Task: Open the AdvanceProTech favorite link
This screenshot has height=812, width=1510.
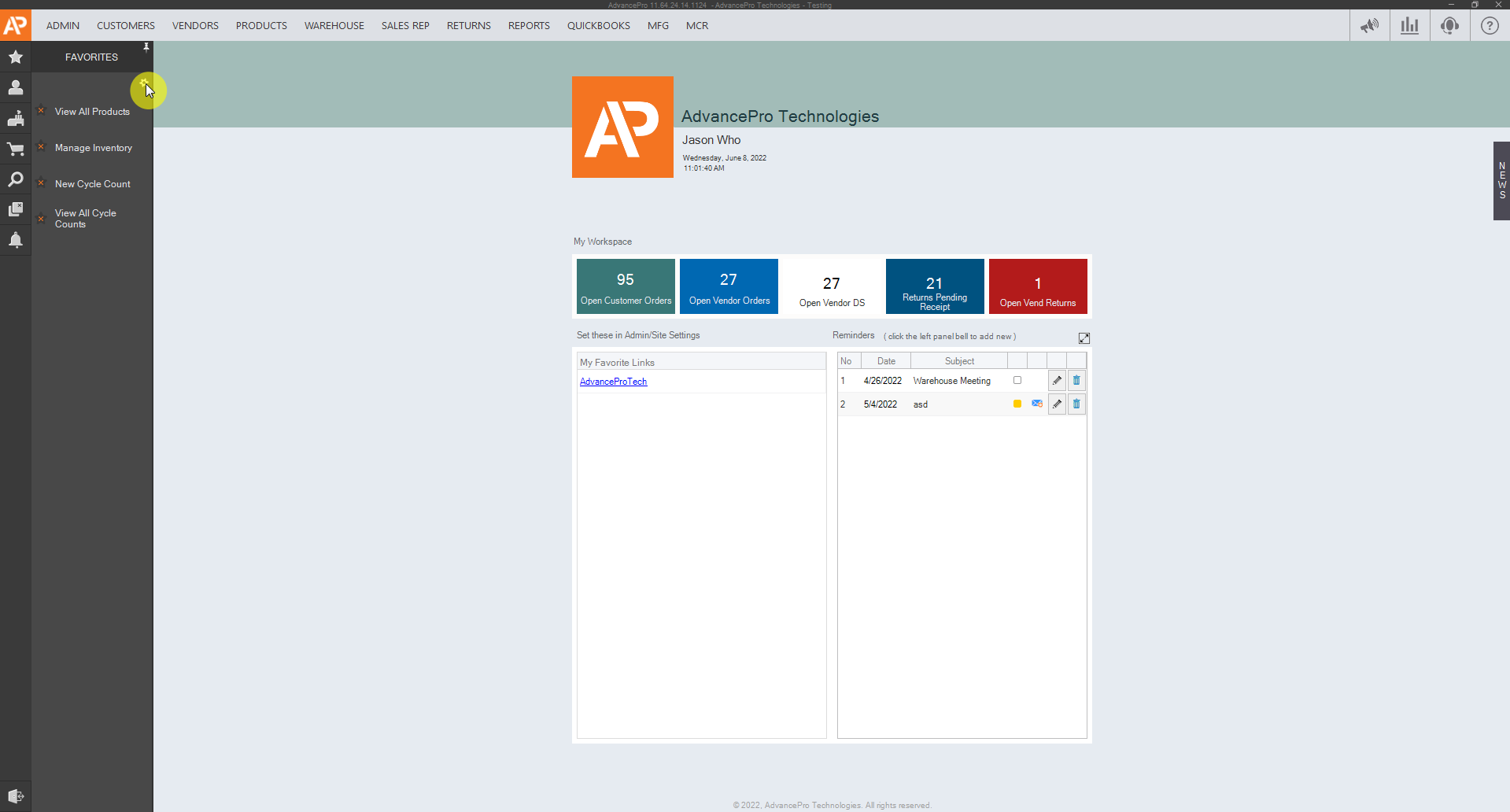Action: point(613,382)
